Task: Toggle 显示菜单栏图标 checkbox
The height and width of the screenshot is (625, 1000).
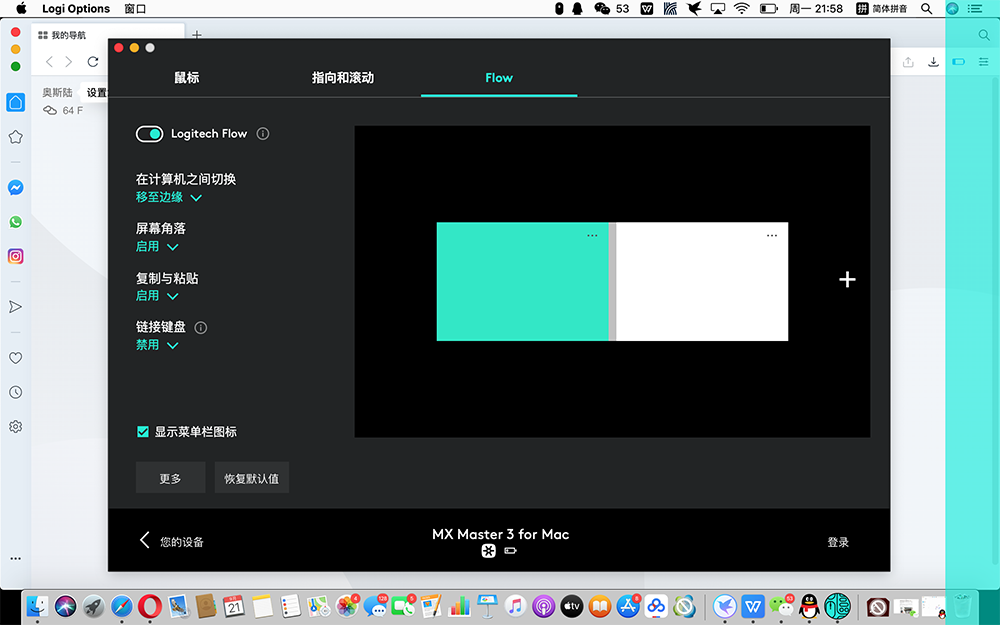Action: (143, 432)
